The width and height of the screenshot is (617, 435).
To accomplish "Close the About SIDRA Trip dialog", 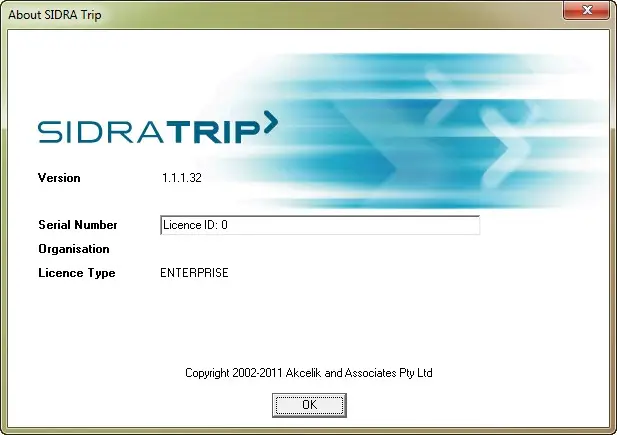I will click(586, 10).
